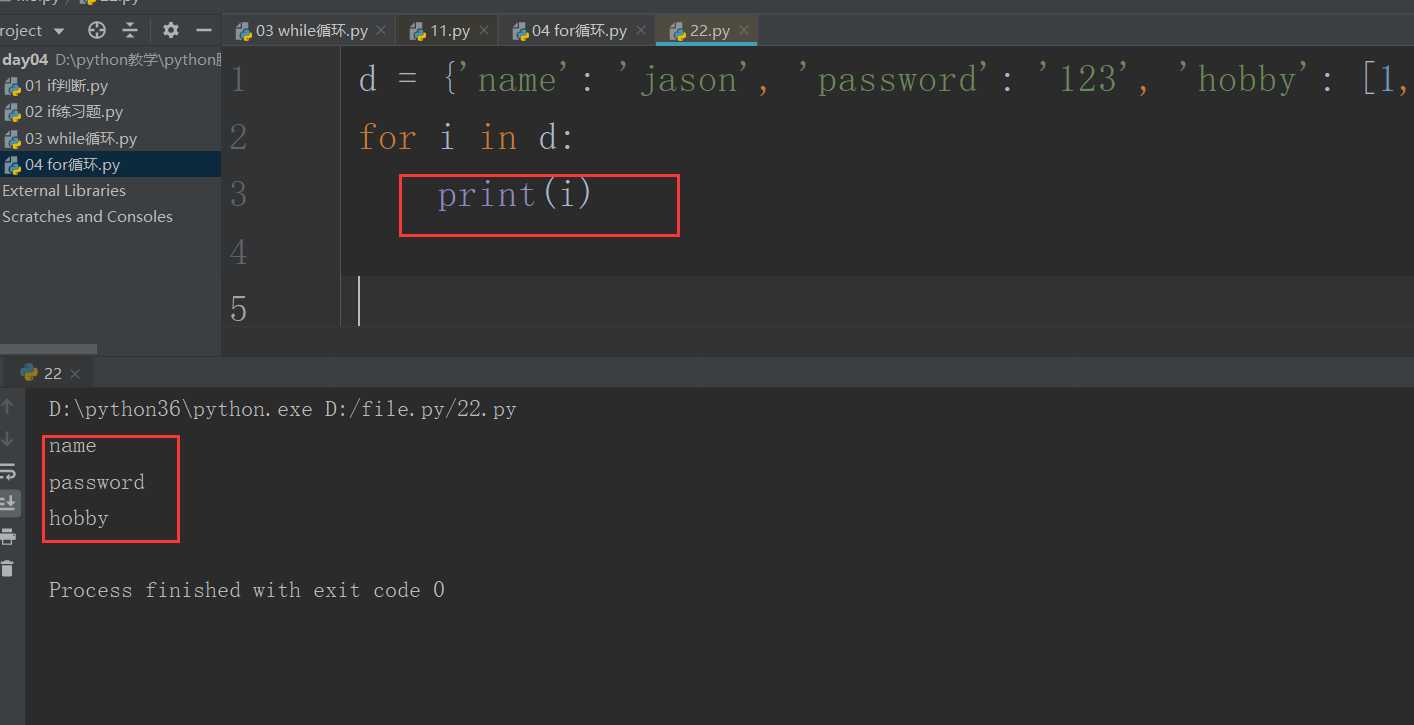Close the 04 for循环.py editor tab
The height and width of the screenshot is (725, 1414).
(640, 31)
